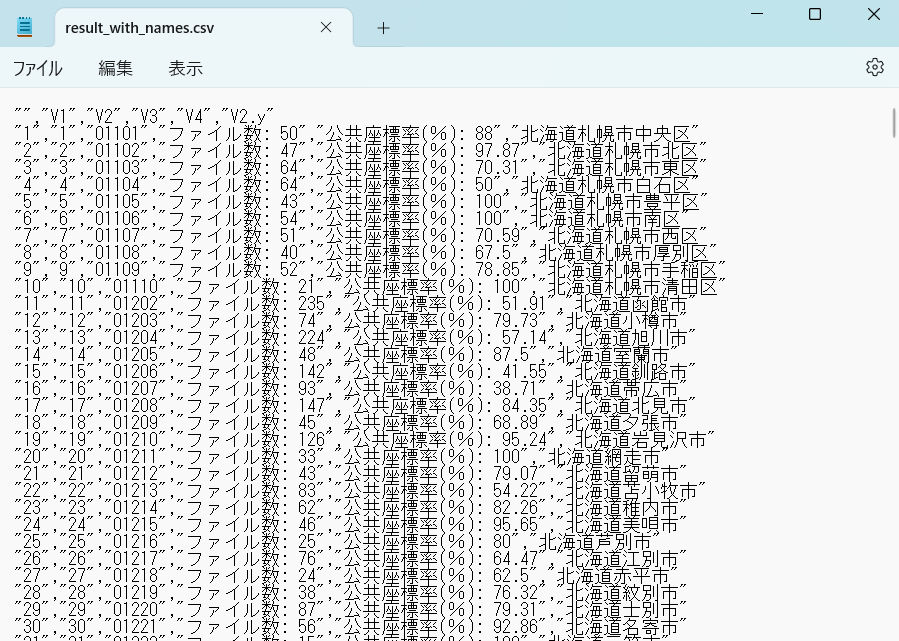Viewport: 899px width, 641px height.
Task: Click the text 北海道札幌市厚別区
Action: click(x=623, y=253)
